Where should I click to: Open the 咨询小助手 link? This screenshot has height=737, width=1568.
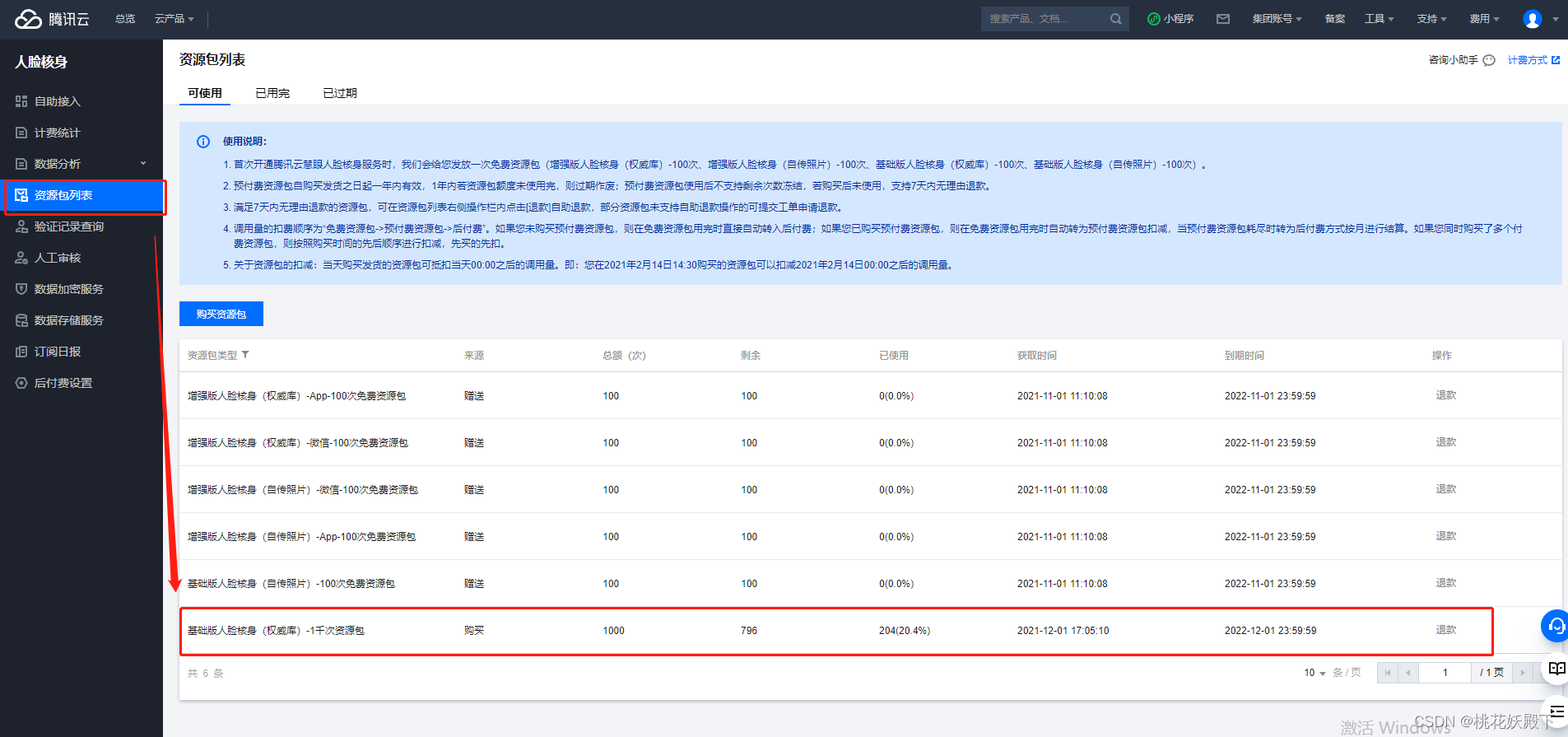tap(1454, 60)
